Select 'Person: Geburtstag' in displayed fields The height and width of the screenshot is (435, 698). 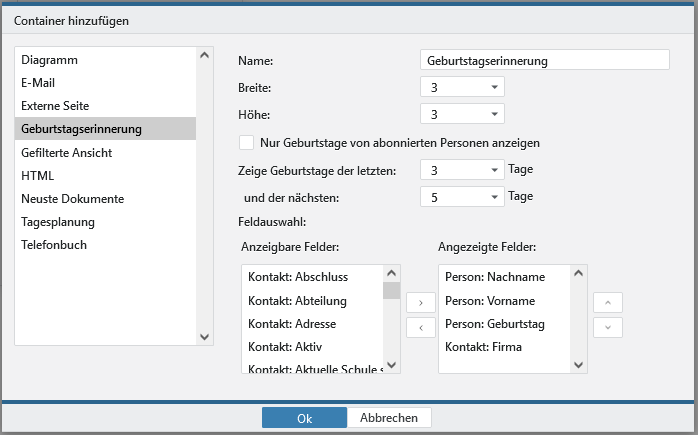[496, 324]
